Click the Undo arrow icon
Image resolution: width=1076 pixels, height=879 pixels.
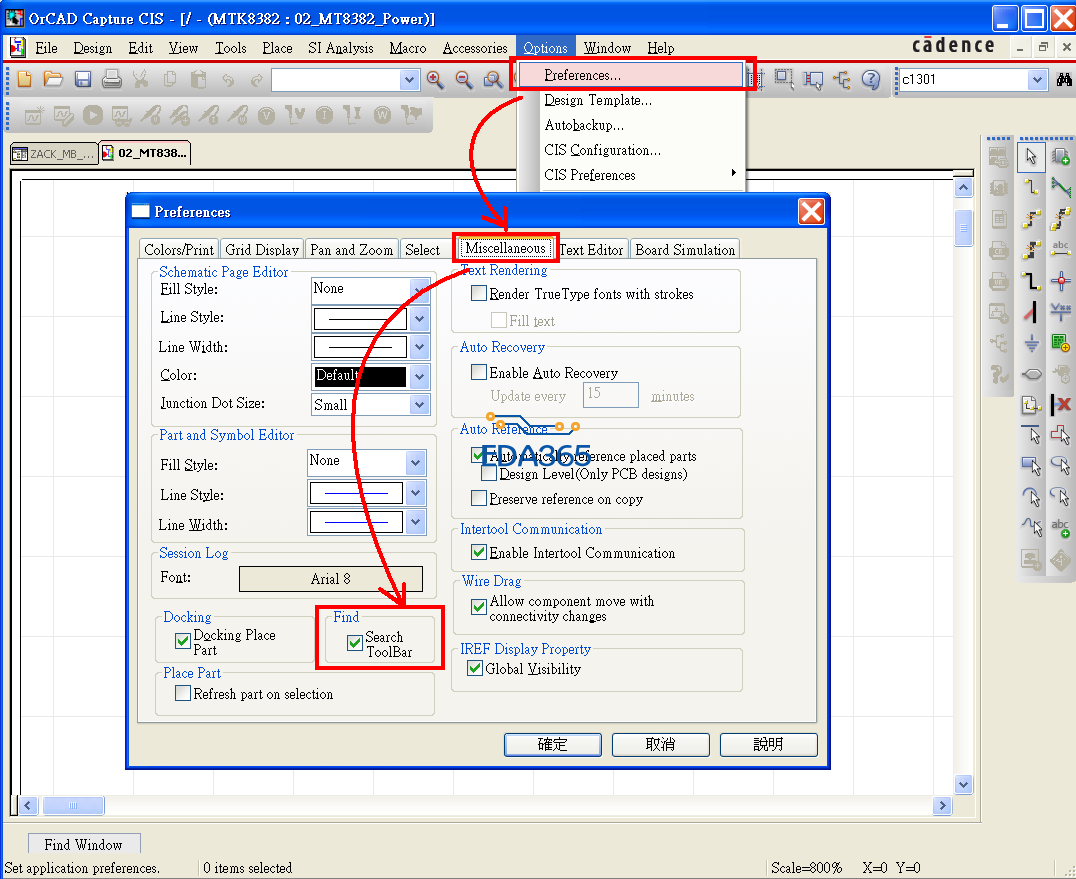[x=228, y=80]
